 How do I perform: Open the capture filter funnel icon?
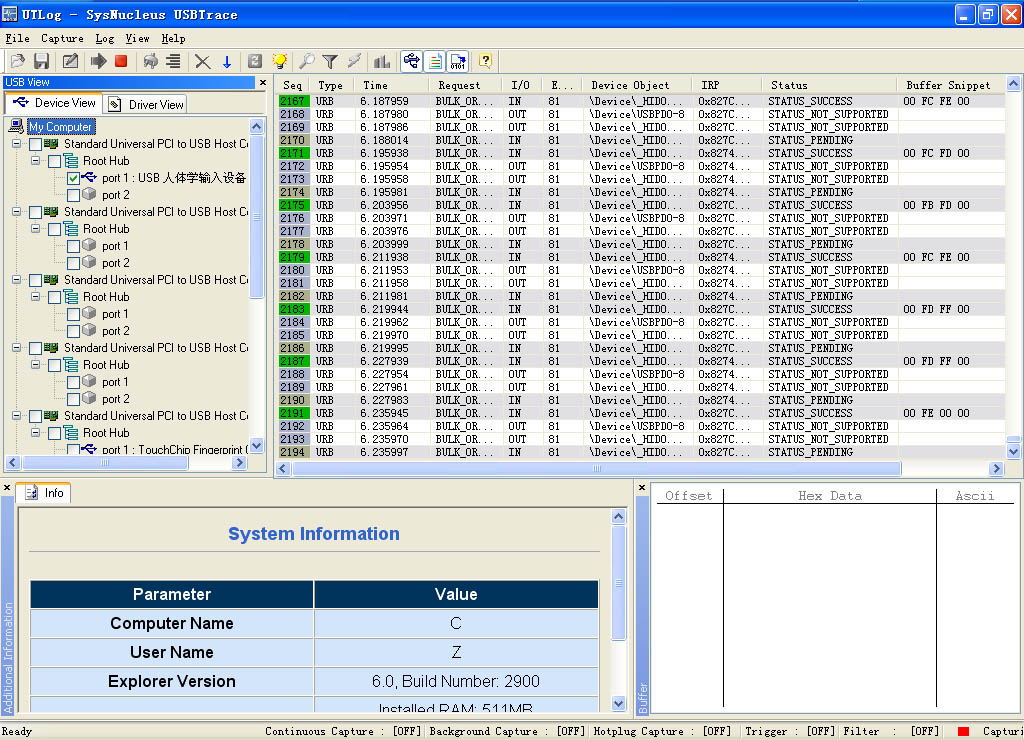click(x=331, y=61)
